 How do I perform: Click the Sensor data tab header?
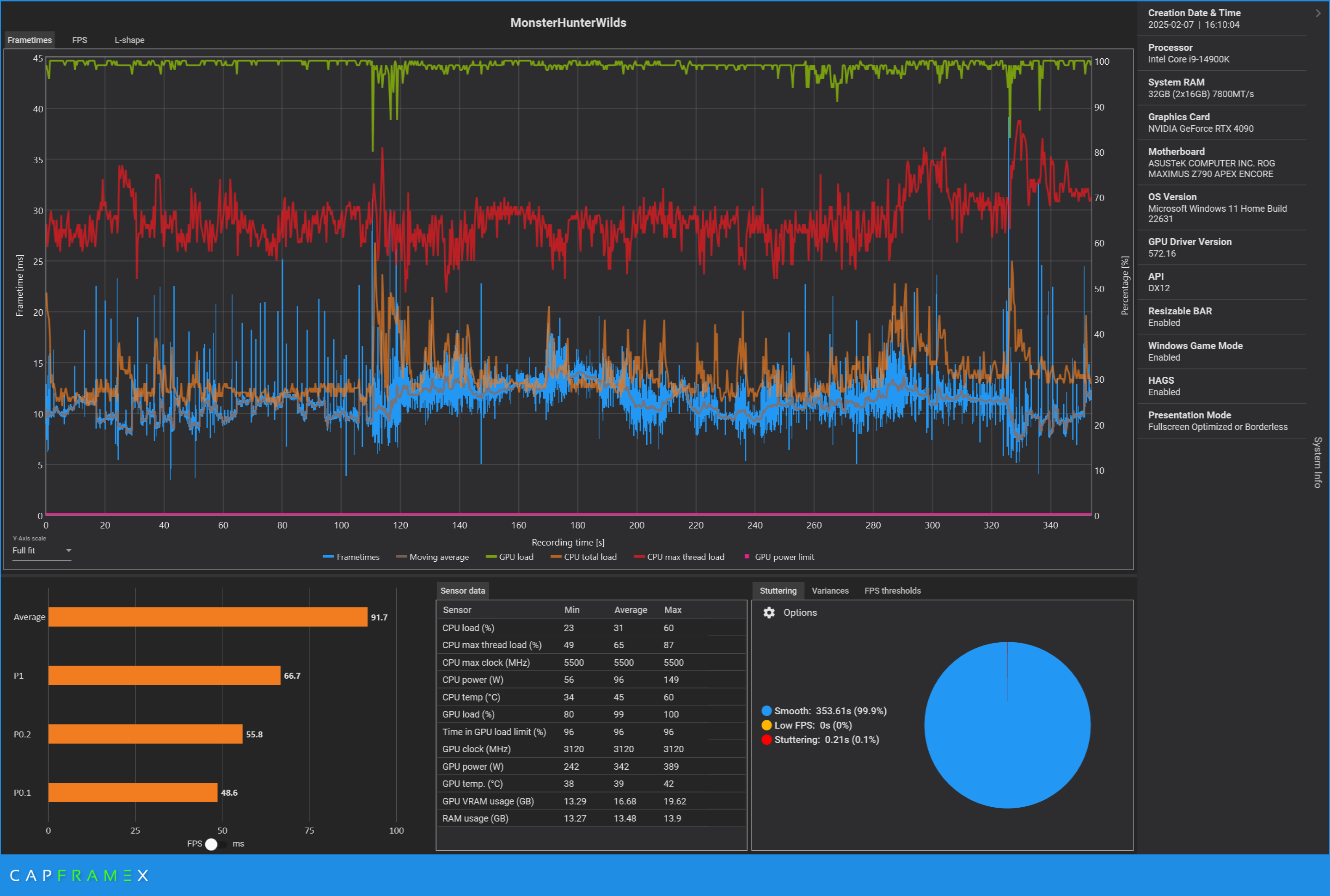[462, 591]
